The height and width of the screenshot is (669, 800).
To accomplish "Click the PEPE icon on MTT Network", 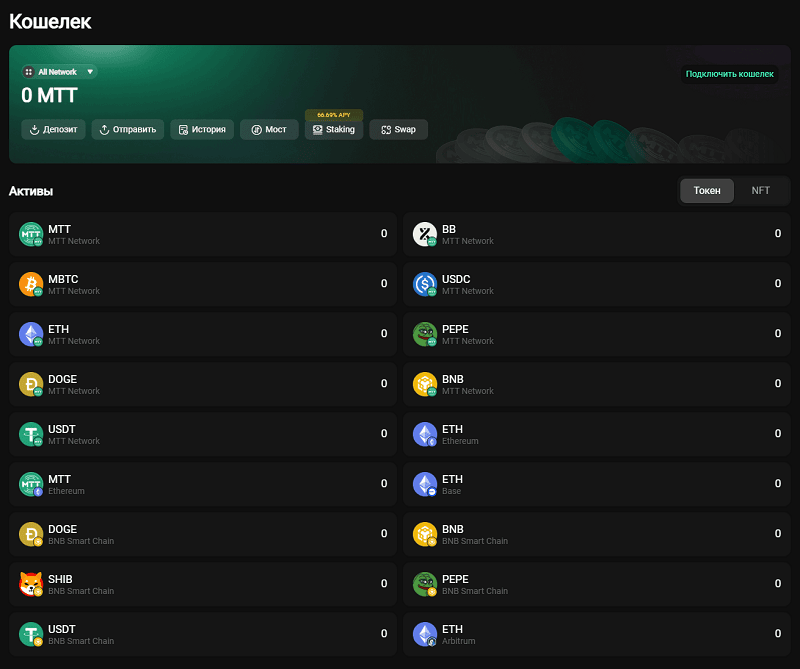I will pos(426,334).
